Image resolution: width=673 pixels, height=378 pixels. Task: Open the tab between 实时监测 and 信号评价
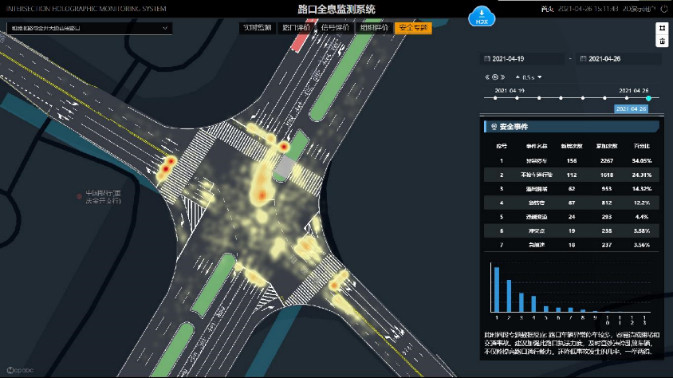[296, 28]
